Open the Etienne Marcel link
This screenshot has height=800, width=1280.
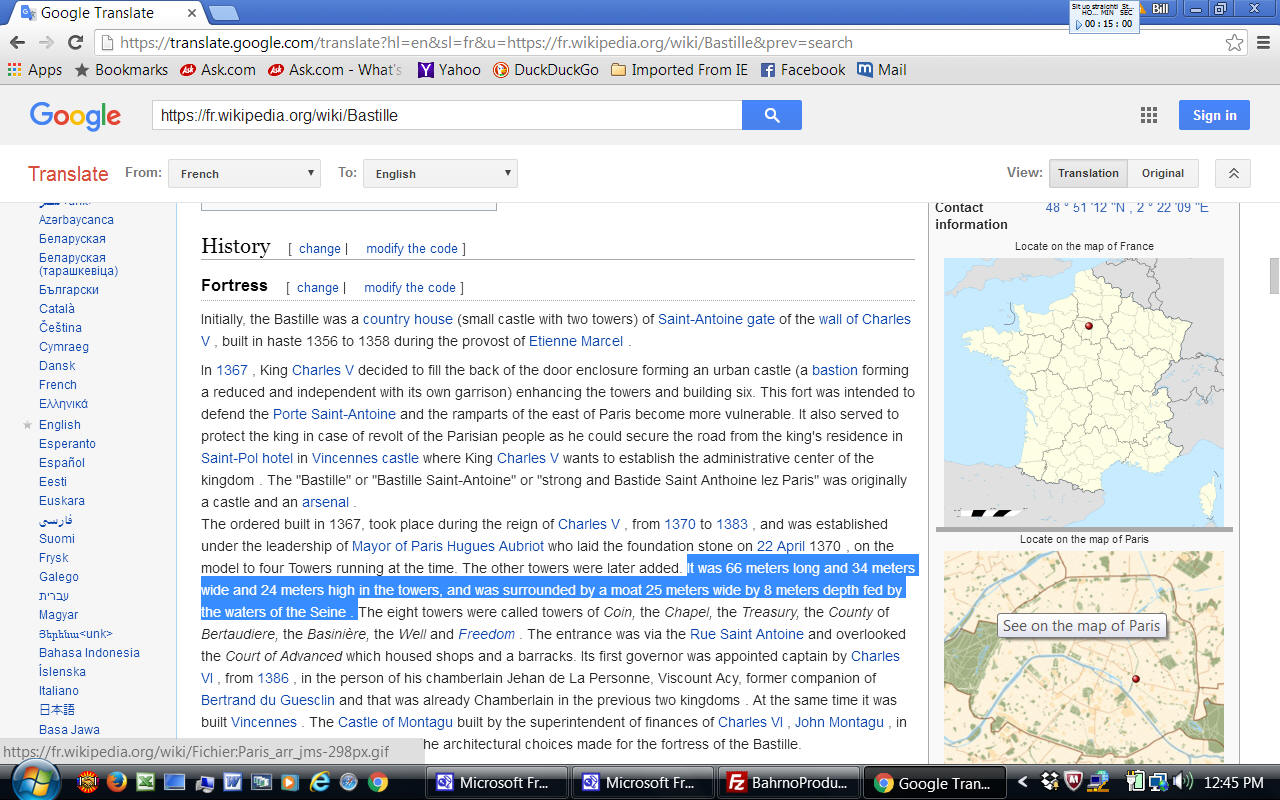tap(577, 341)
